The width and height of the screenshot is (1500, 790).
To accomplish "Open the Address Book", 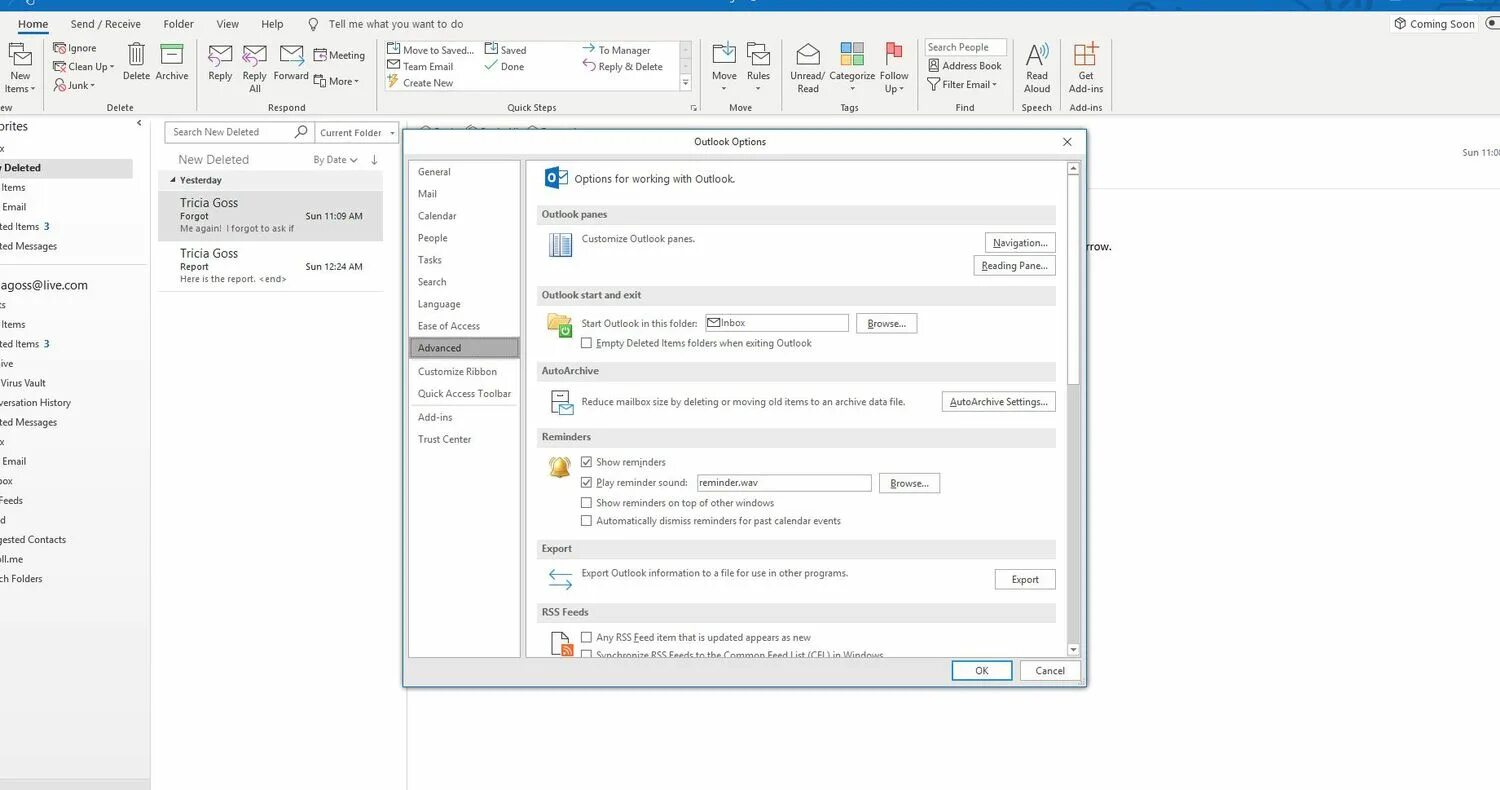I will 964,66.
